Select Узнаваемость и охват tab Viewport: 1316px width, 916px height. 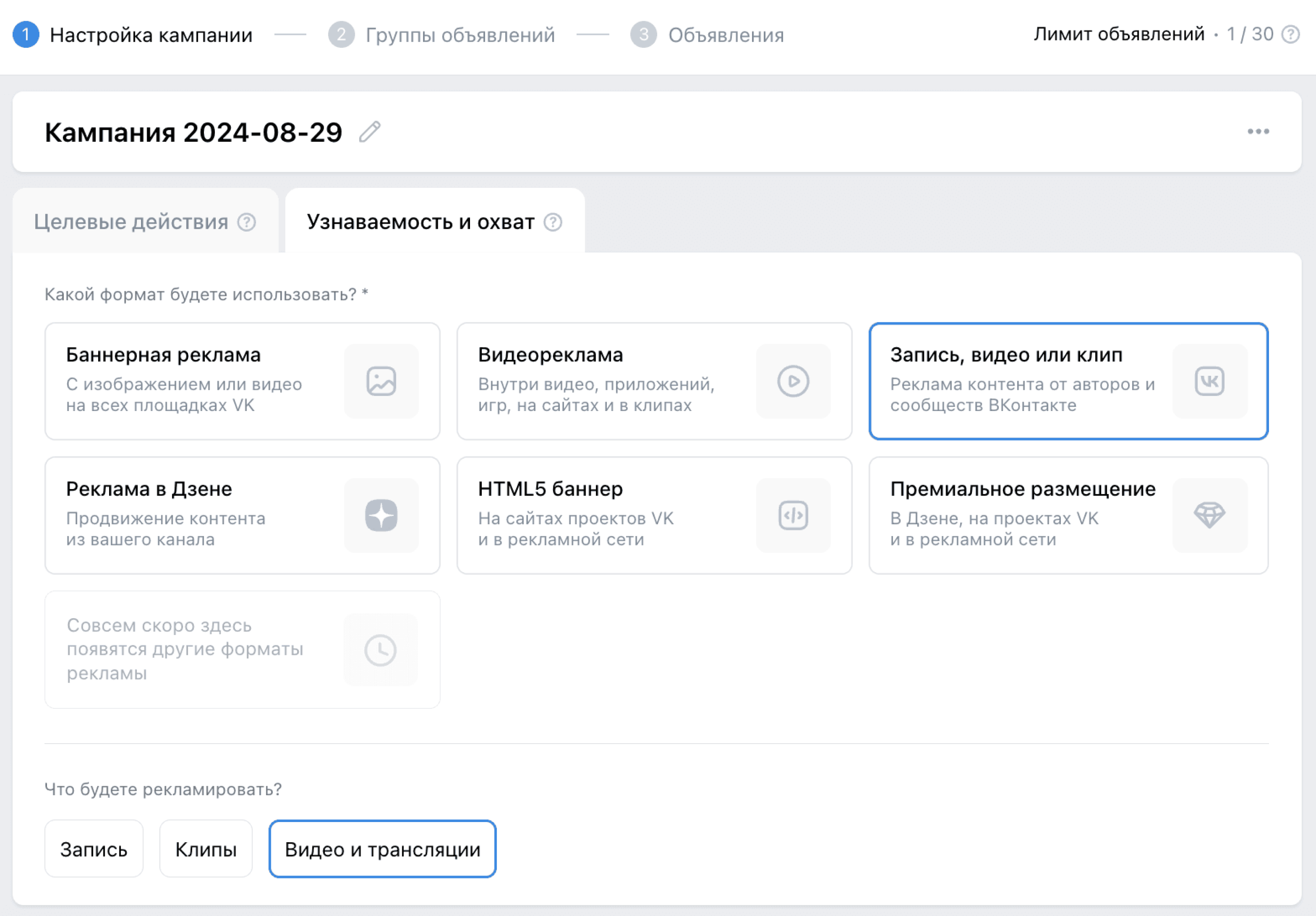tap(435, 221)
